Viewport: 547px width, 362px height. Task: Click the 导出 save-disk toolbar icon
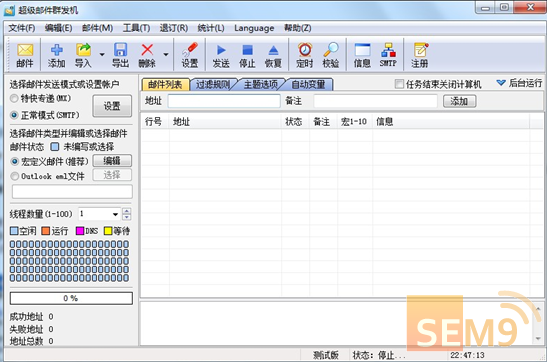(x=120, y=55)
